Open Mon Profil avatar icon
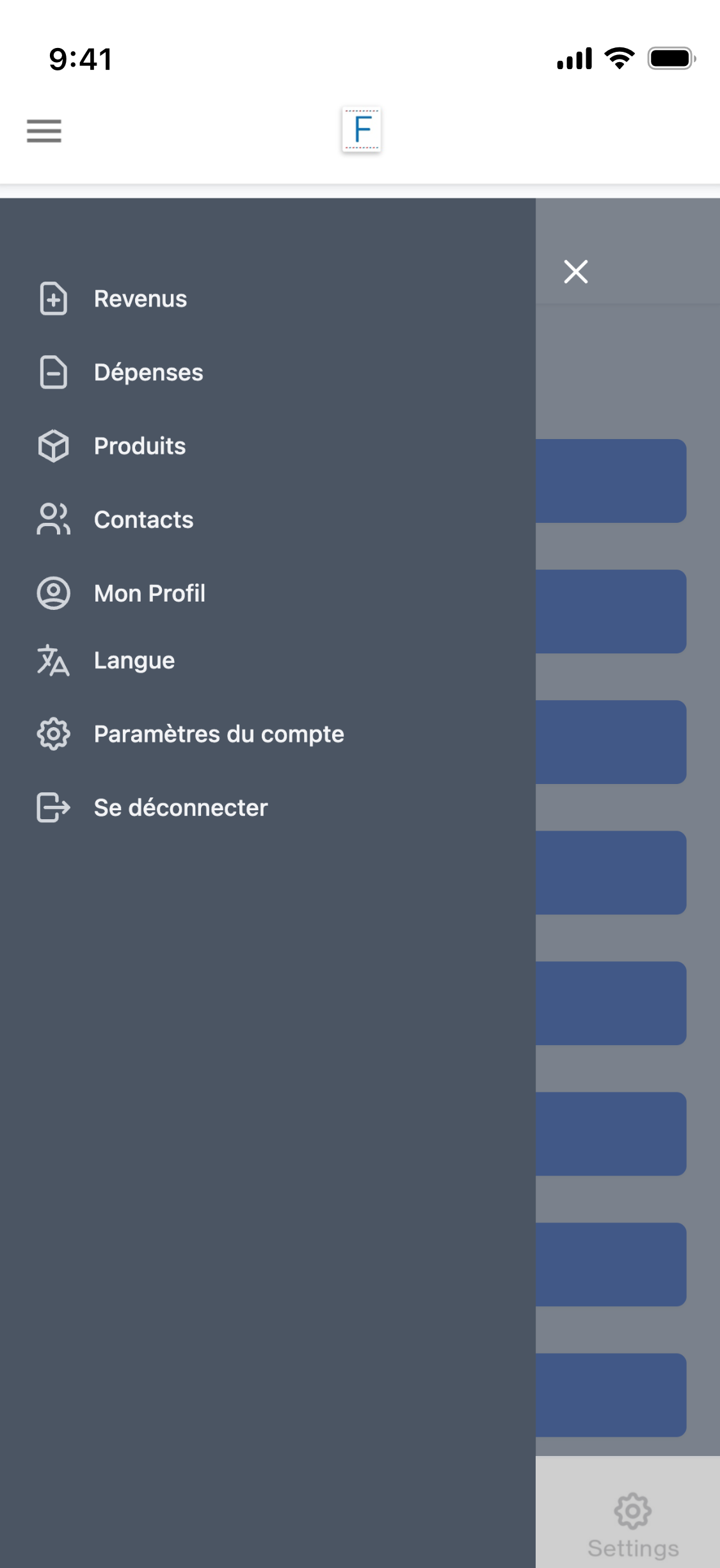 pyautogui.click(x=52, y=593)
